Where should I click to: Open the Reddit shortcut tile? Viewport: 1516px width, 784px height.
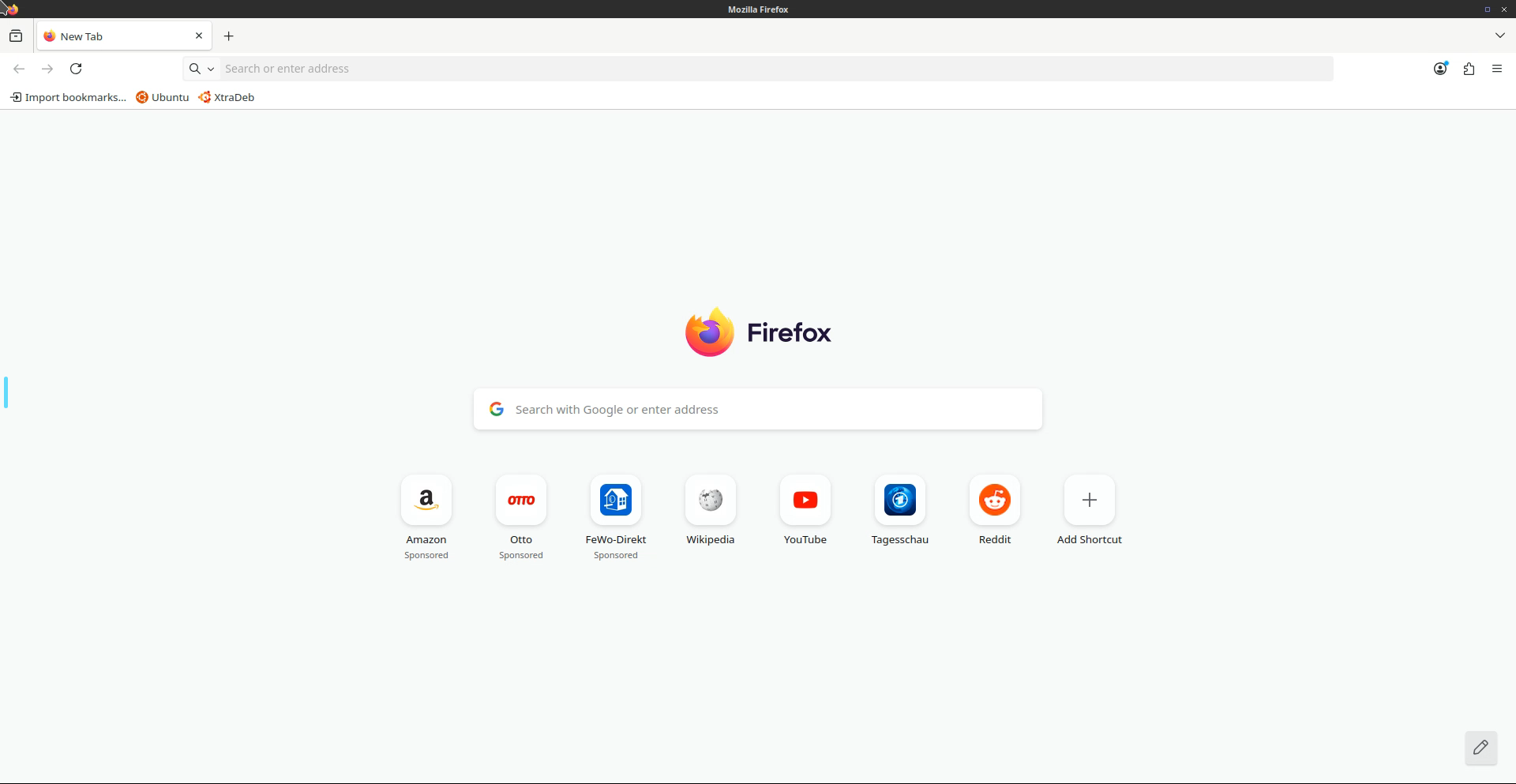pyautogui.click(x=994, y=500)
